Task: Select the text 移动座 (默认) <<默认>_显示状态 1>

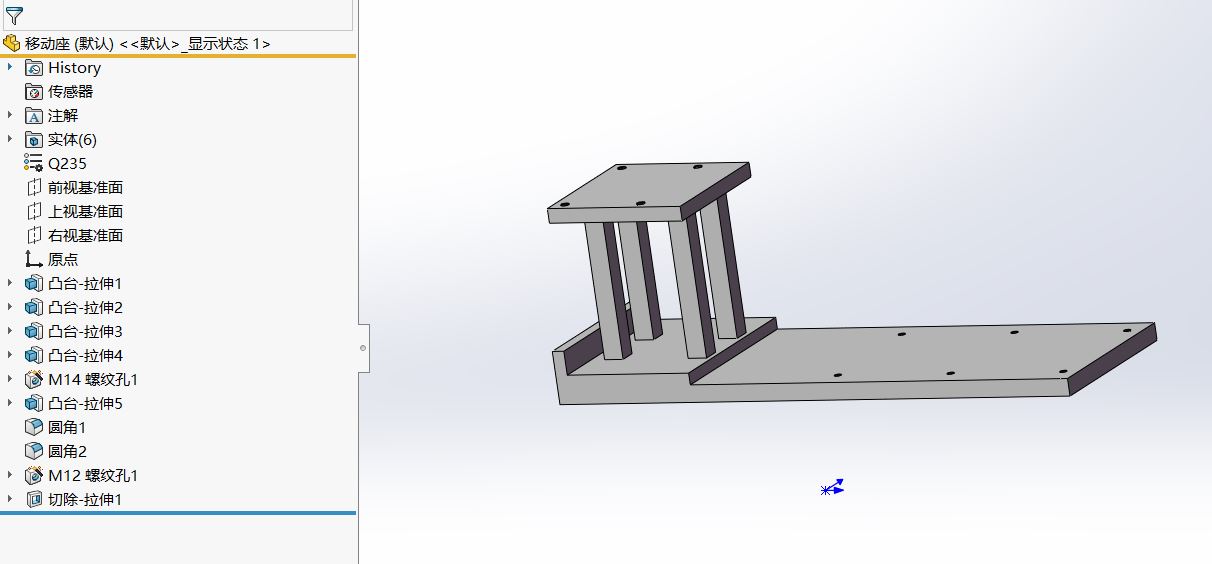Action: (148, 44)
